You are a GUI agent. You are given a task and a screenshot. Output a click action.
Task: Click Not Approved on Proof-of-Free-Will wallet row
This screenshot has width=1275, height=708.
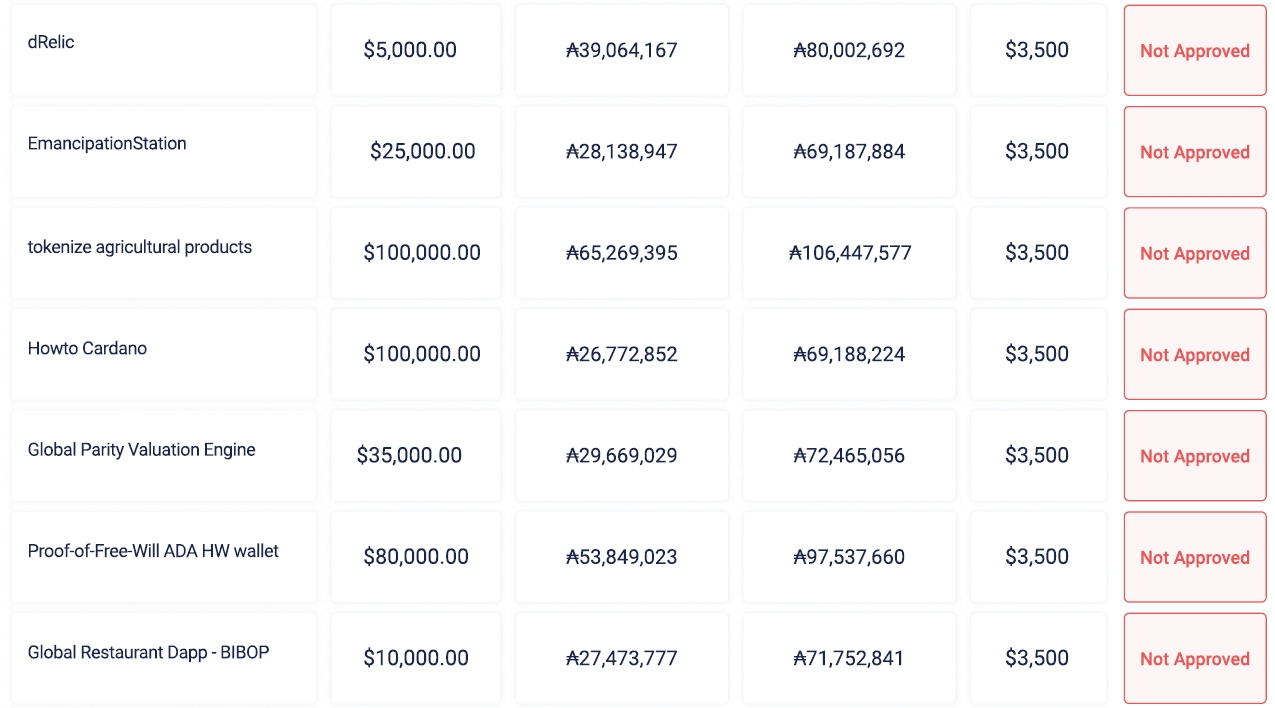point(1194,558)
